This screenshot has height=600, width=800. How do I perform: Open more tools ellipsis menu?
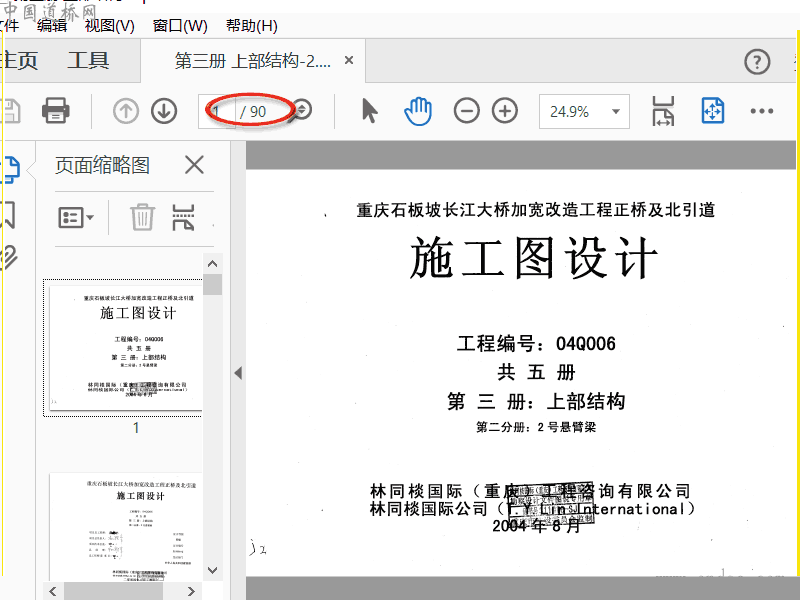[x=762, y=111]
